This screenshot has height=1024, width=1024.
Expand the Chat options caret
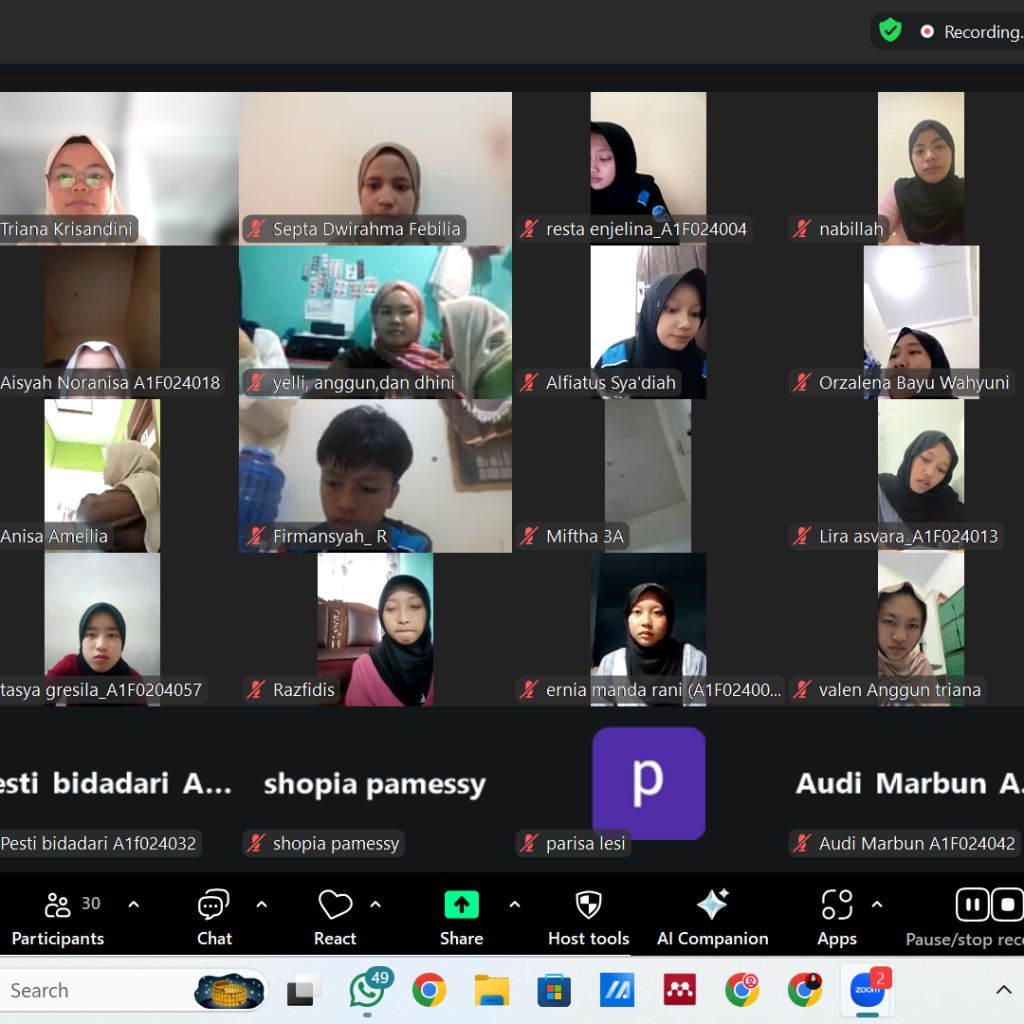pos(262,905)
